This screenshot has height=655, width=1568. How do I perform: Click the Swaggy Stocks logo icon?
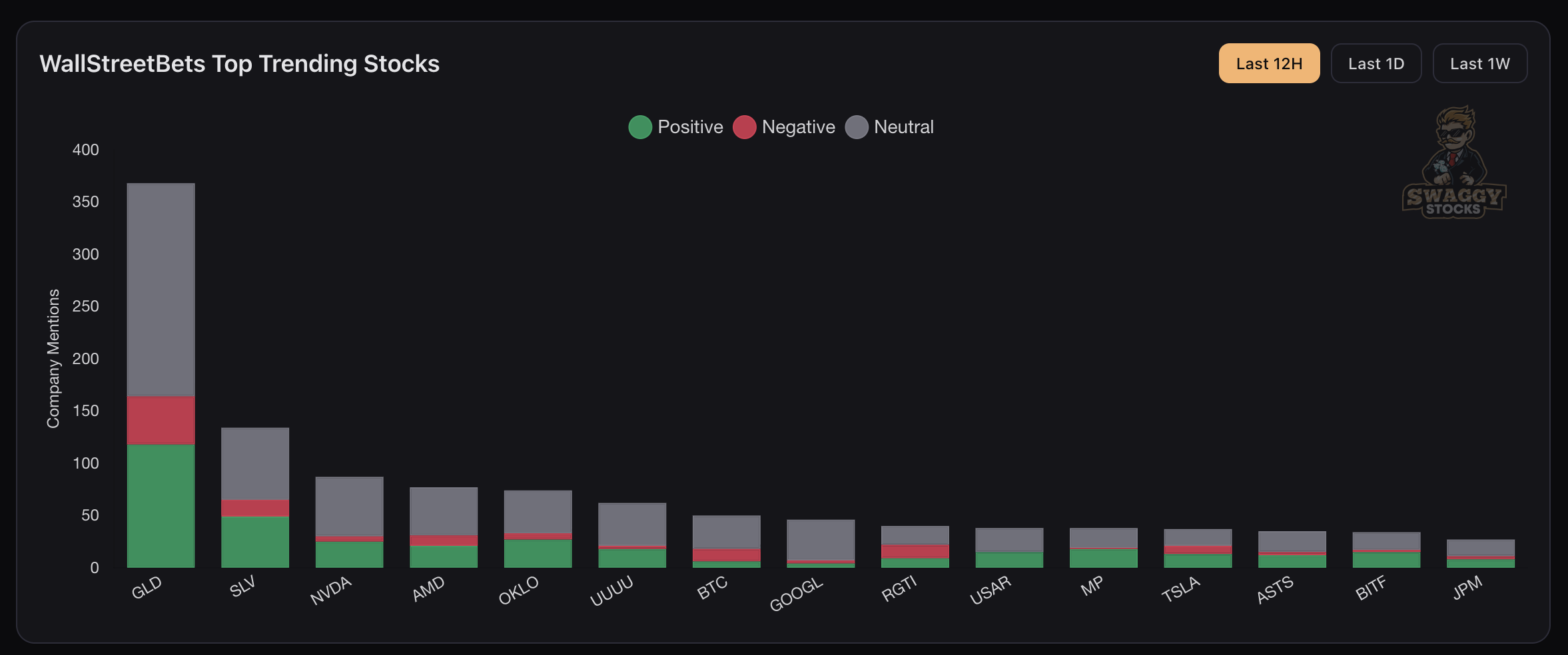(1454, 162)
